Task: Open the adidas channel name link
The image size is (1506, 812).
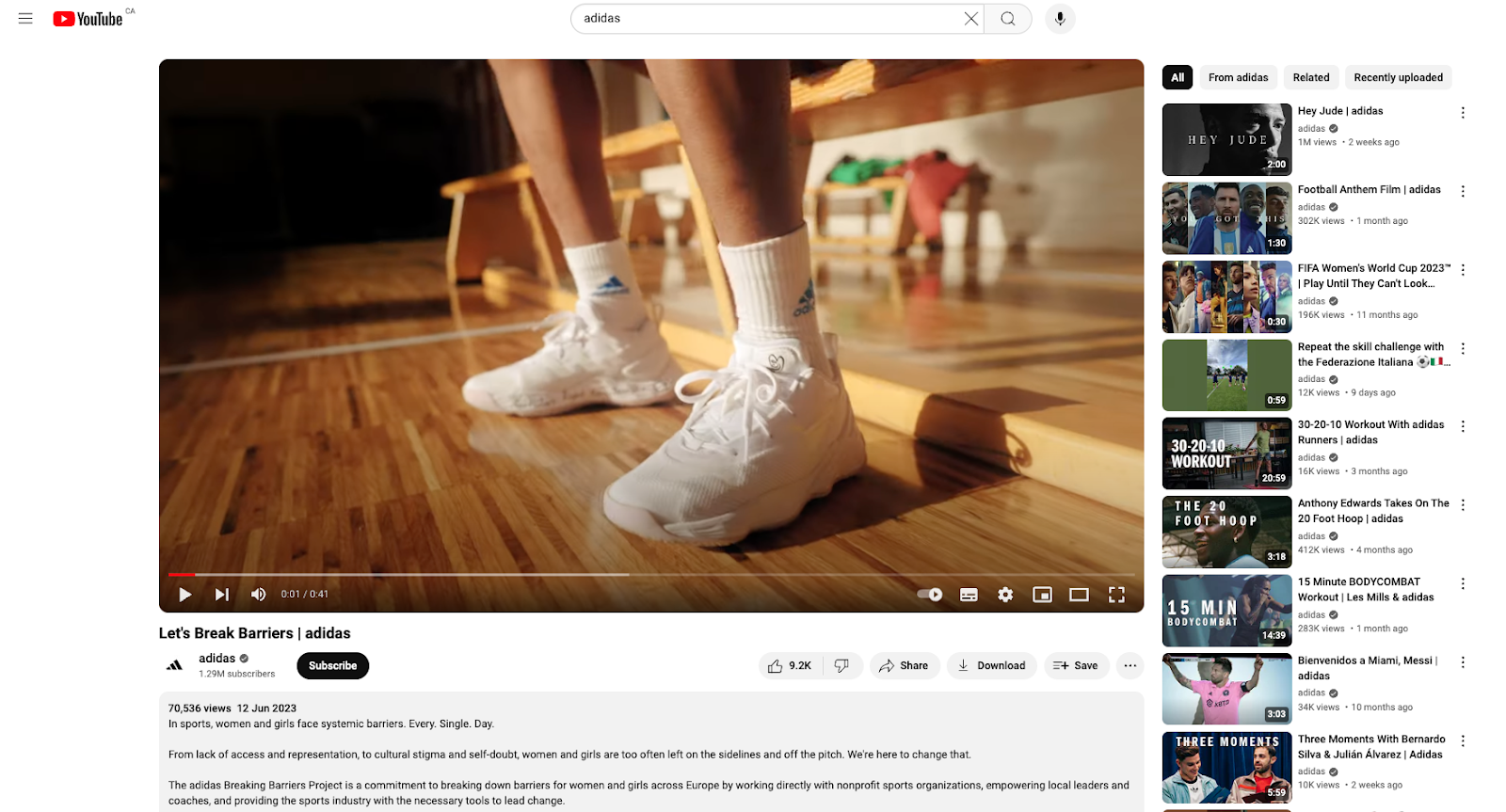Action: pos(216,659)
